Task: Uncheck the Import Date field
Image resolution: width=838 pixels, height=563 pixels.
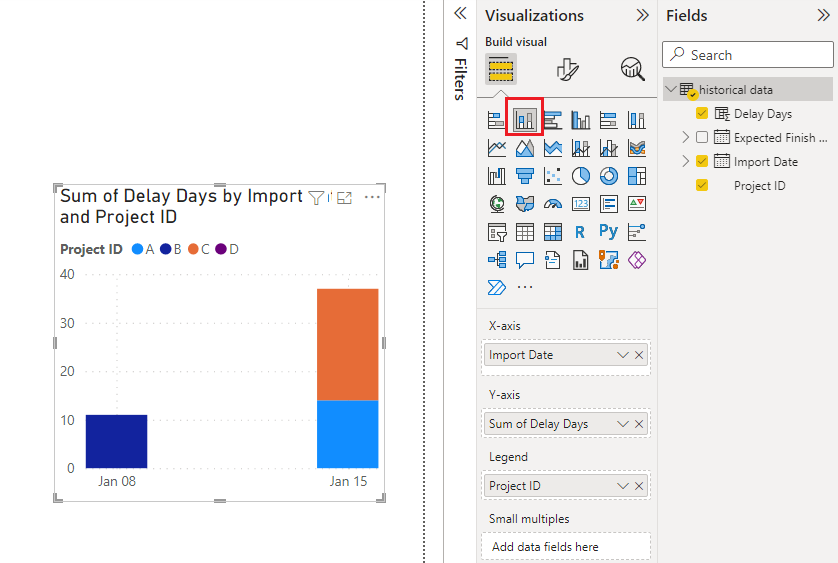Action: 702,161
